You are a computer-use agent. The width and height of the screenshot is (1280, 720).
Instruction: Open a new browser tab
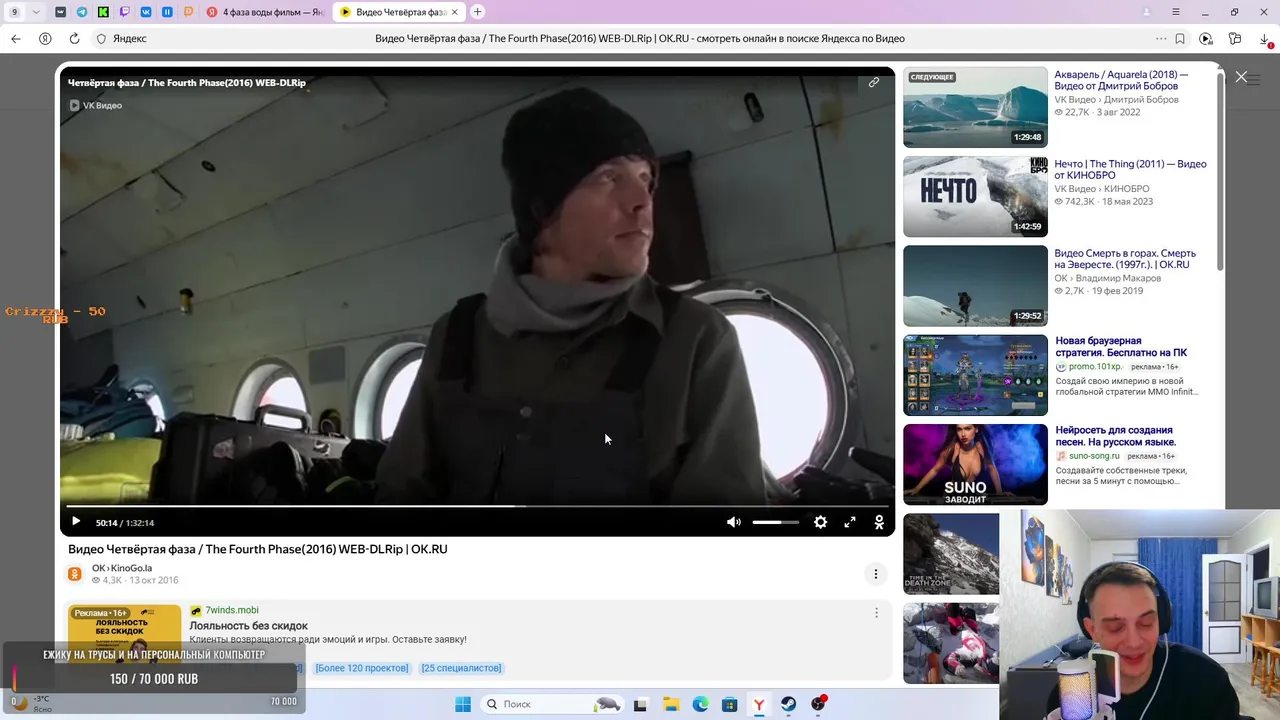[x=477, y=12]
